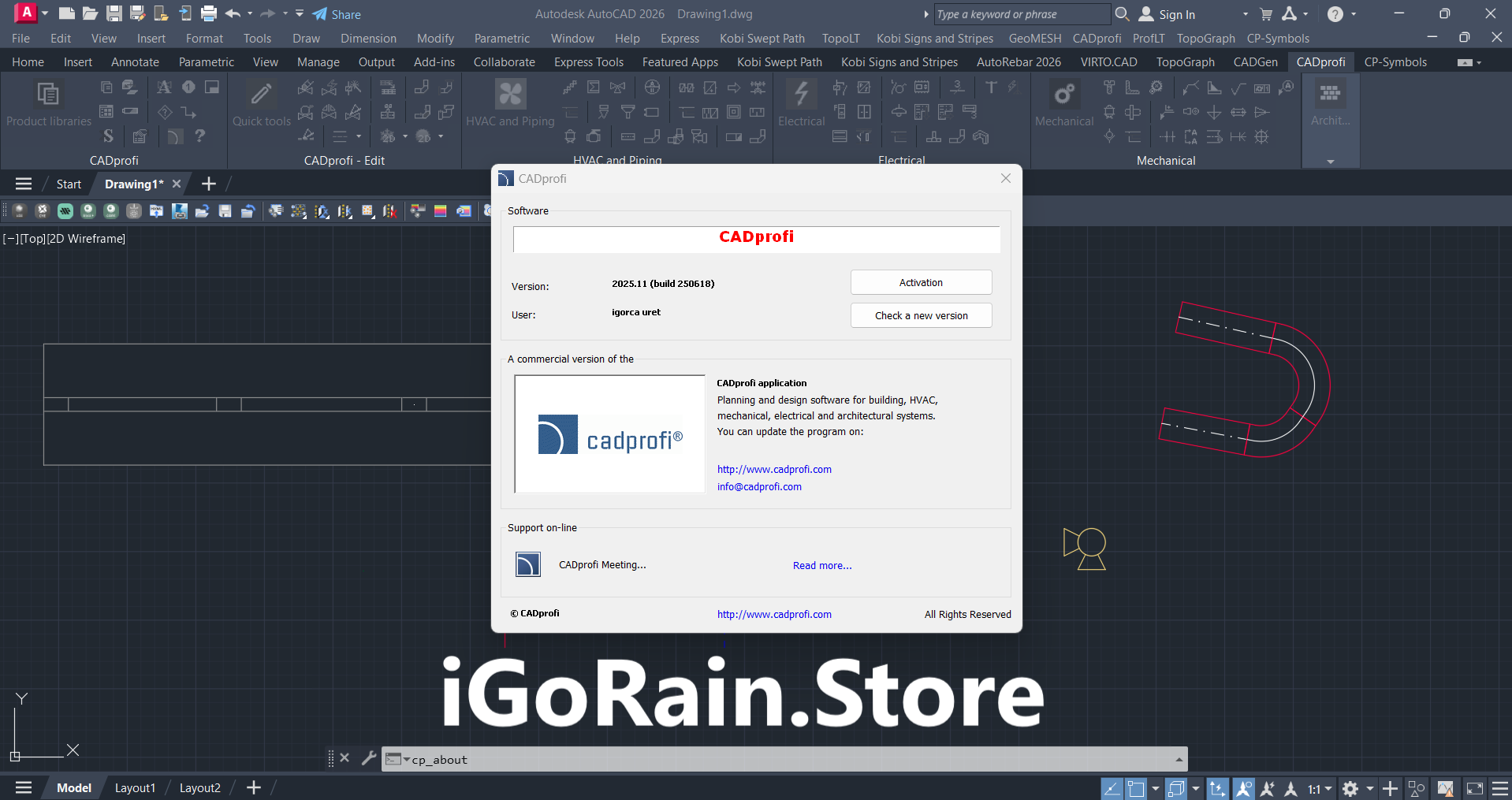Click the CADprofi logo in the About dialog
Viewport: 1512px width, 800px height.
[609, 433]
